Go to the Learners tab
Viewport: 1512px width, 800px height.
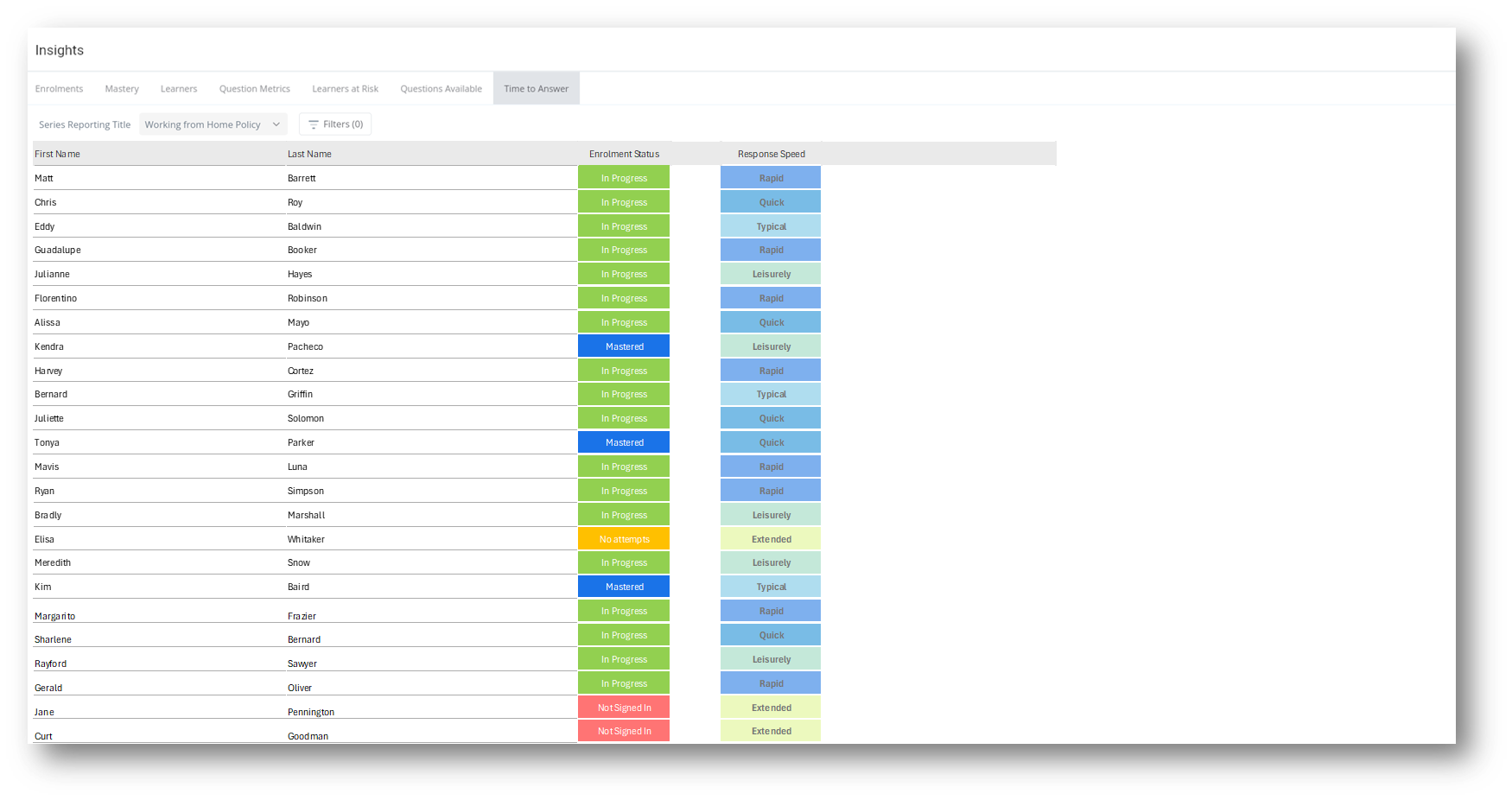click(x=179, y=89)
